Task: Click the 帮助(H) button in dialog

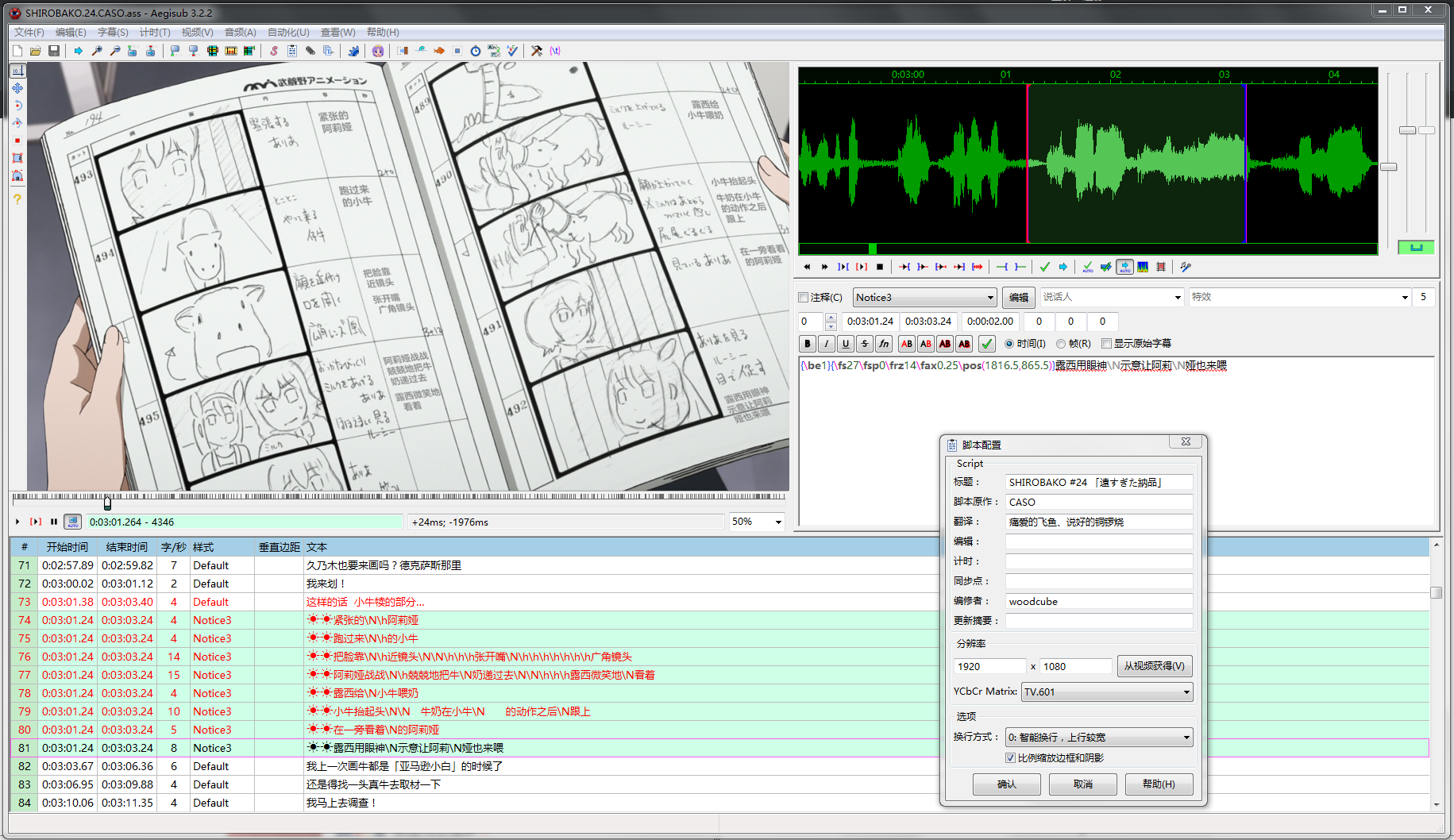Action: (1159, 784)
